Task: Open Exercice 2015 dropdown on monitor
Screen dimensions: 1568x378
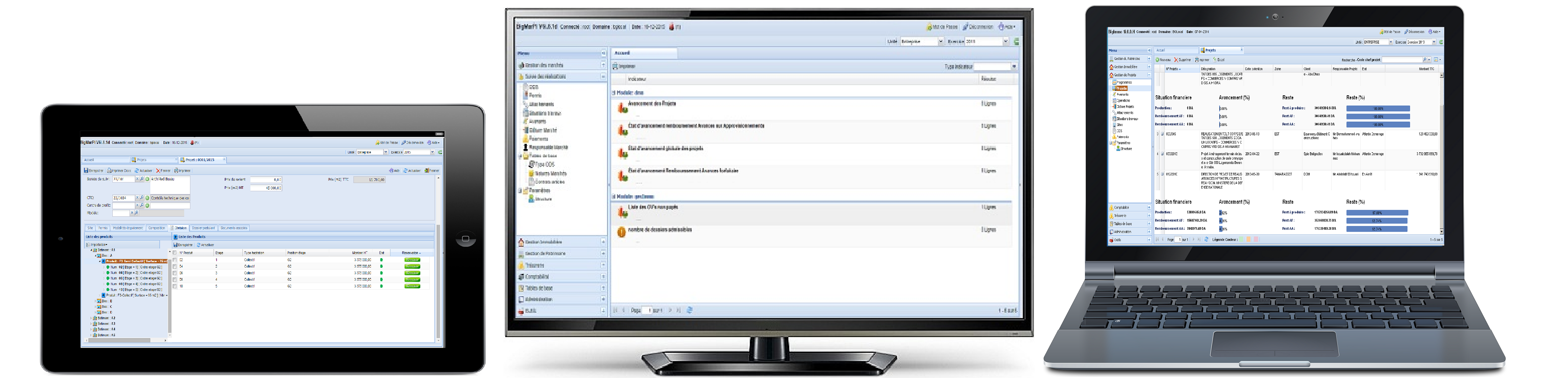Action: [x=1006, y=42]
